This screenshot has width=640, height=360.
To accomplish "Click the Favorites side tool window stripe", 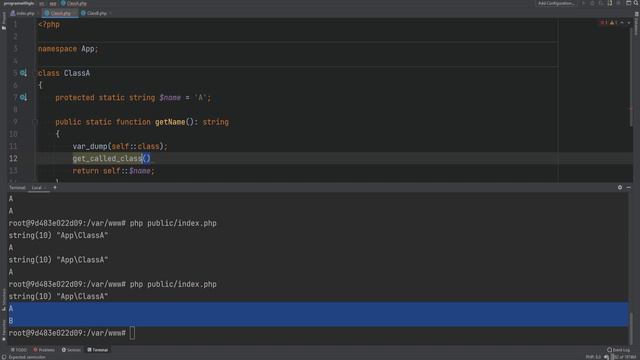I will 4,330.
